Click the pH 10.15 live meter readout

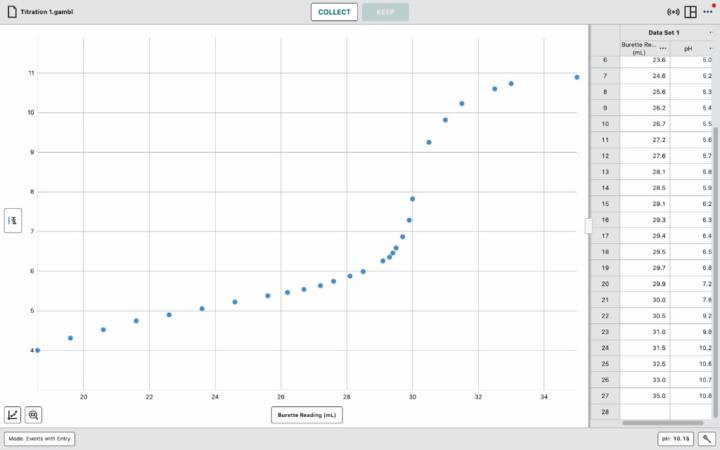[x=673, y=438]
